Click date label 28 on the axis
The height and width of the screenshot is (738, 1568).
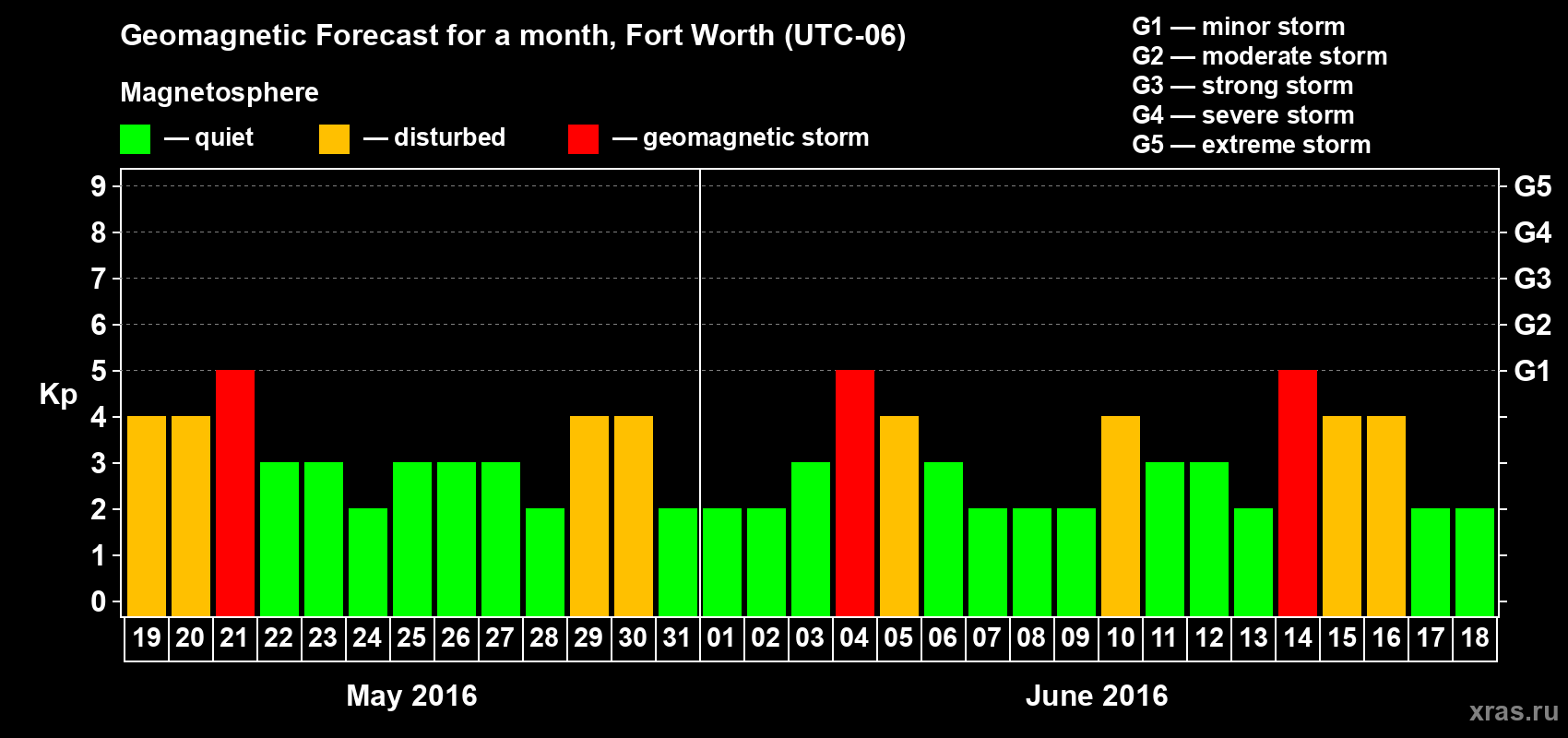coord(545,638)
